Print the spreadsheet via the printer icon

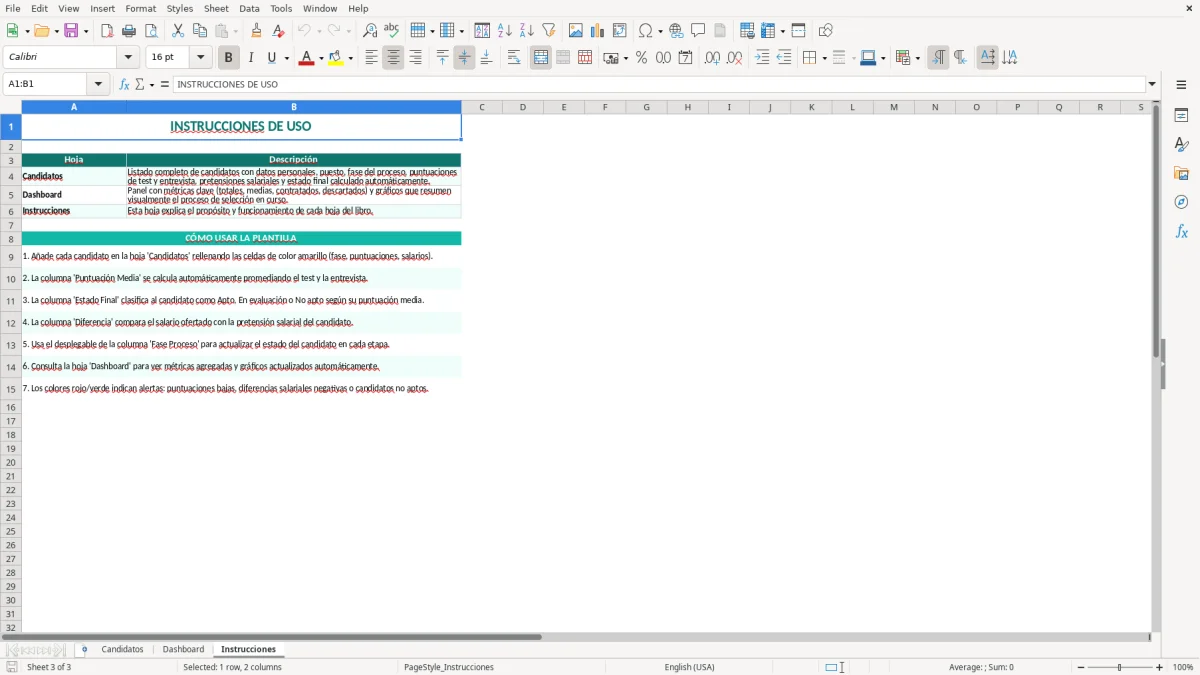tap(129, 31)
